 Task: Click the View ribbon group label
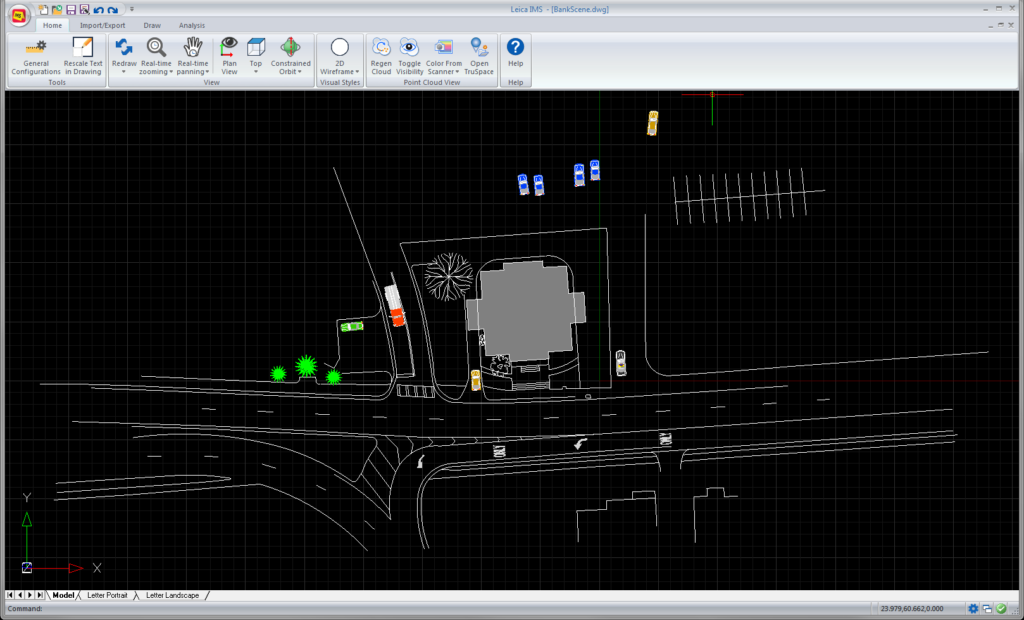(x=212, y=82)
